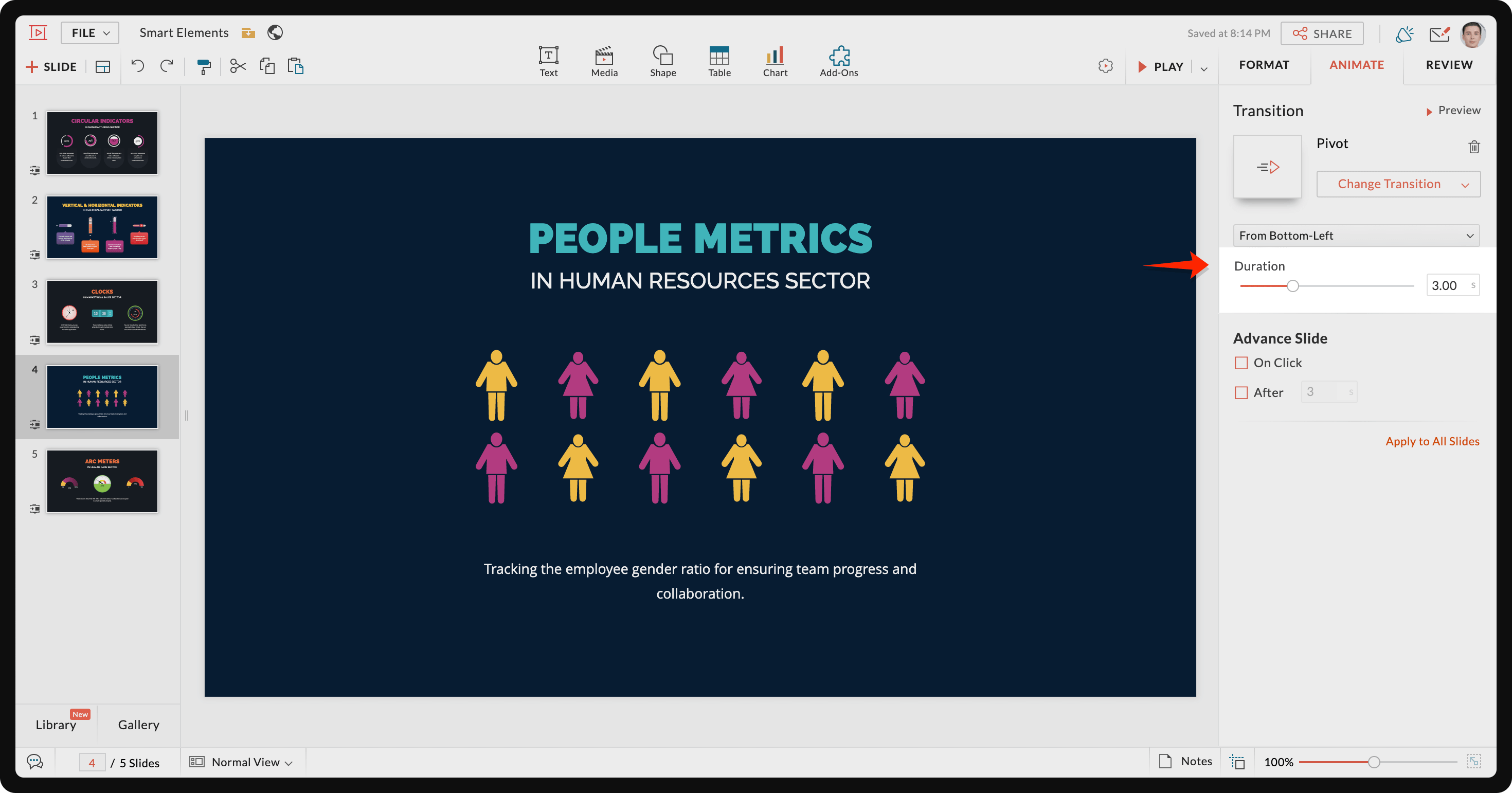Switch to the FORMAT tab
The width and height of the screenshot is (1512, 793).
click(x=1264, y=65)
